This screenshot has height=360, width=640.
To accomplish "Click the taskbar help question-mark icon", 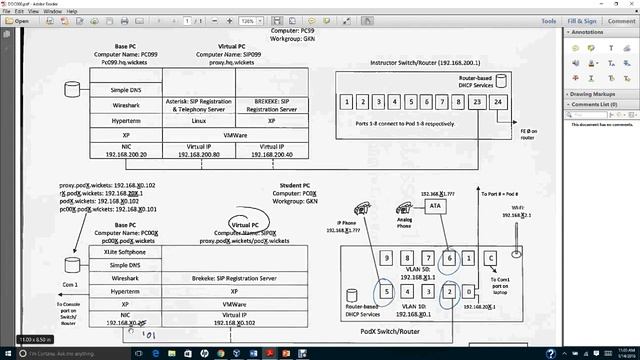I will click(x=551, y=353).
